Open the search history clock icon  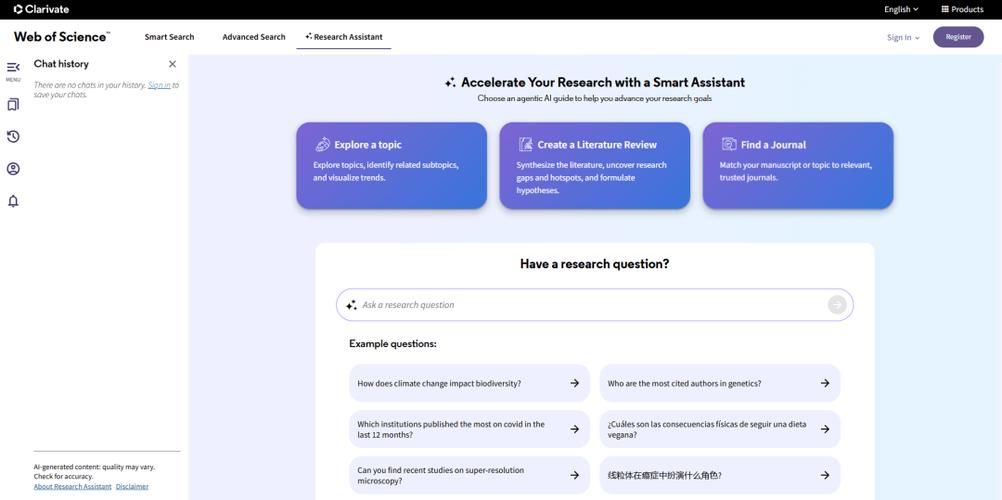[13, 136]
